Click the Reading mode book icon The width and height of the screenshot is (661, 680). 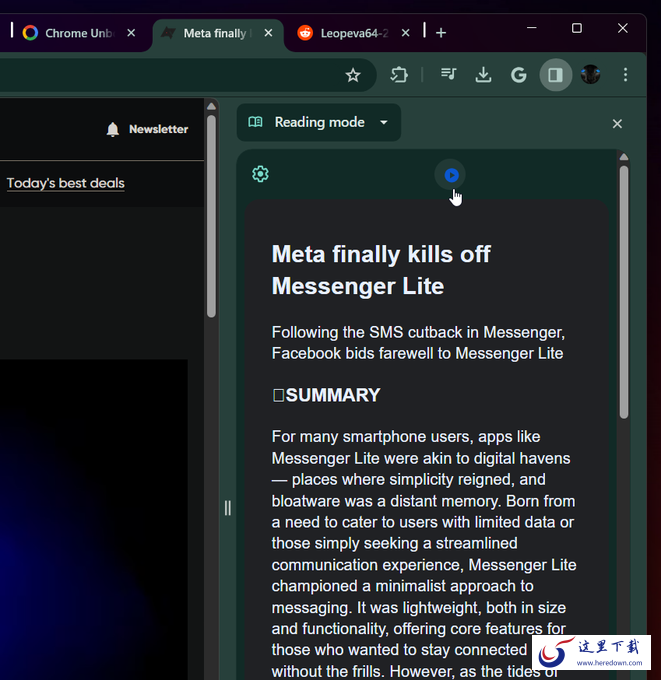pyautogui.click(x=255, y=122)
